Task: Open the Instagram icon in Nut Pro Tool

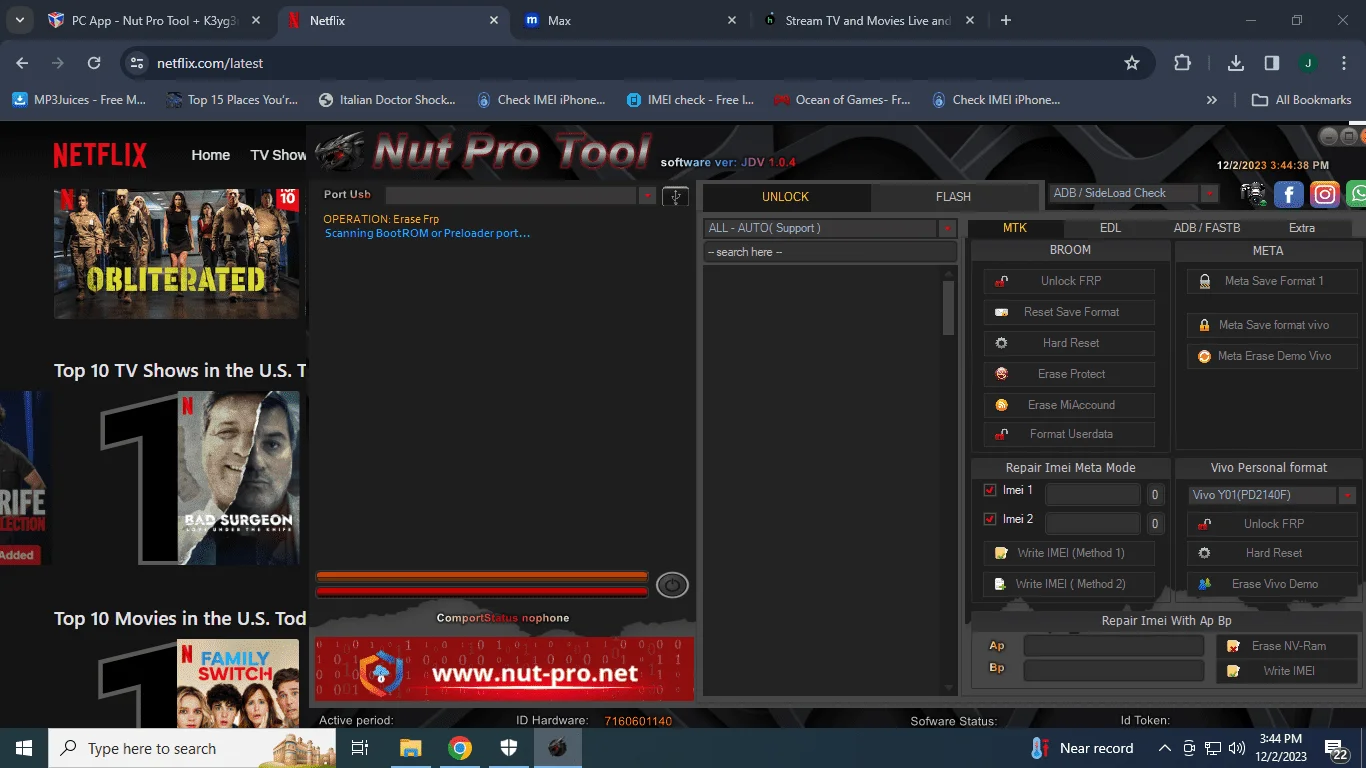Action: 1325,194
